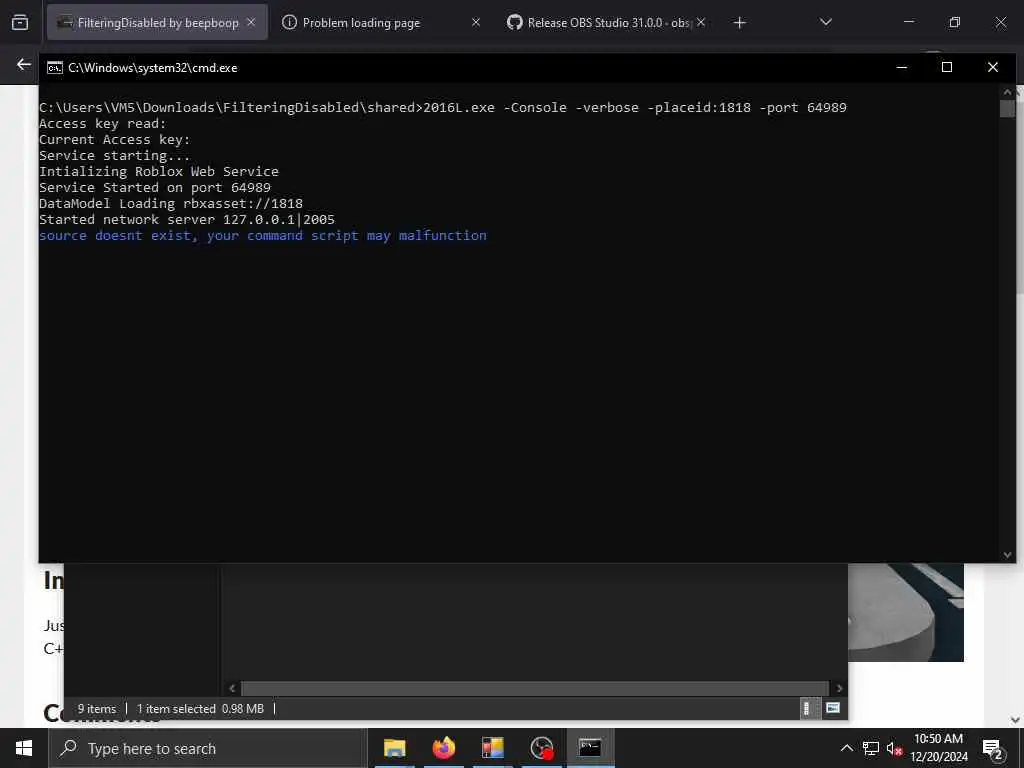Expand the list all tabs dropdown
The height and width of the screenshot is (768, 1024).
click(825, 22)
